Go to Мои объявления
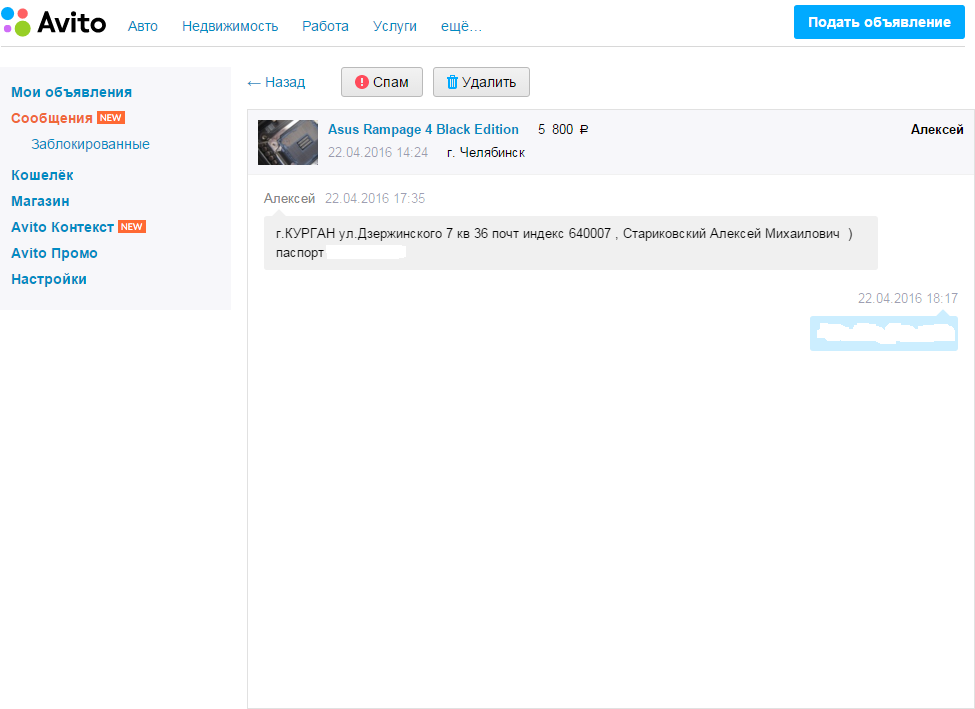The image size is (975, 709). coord(72,92)
